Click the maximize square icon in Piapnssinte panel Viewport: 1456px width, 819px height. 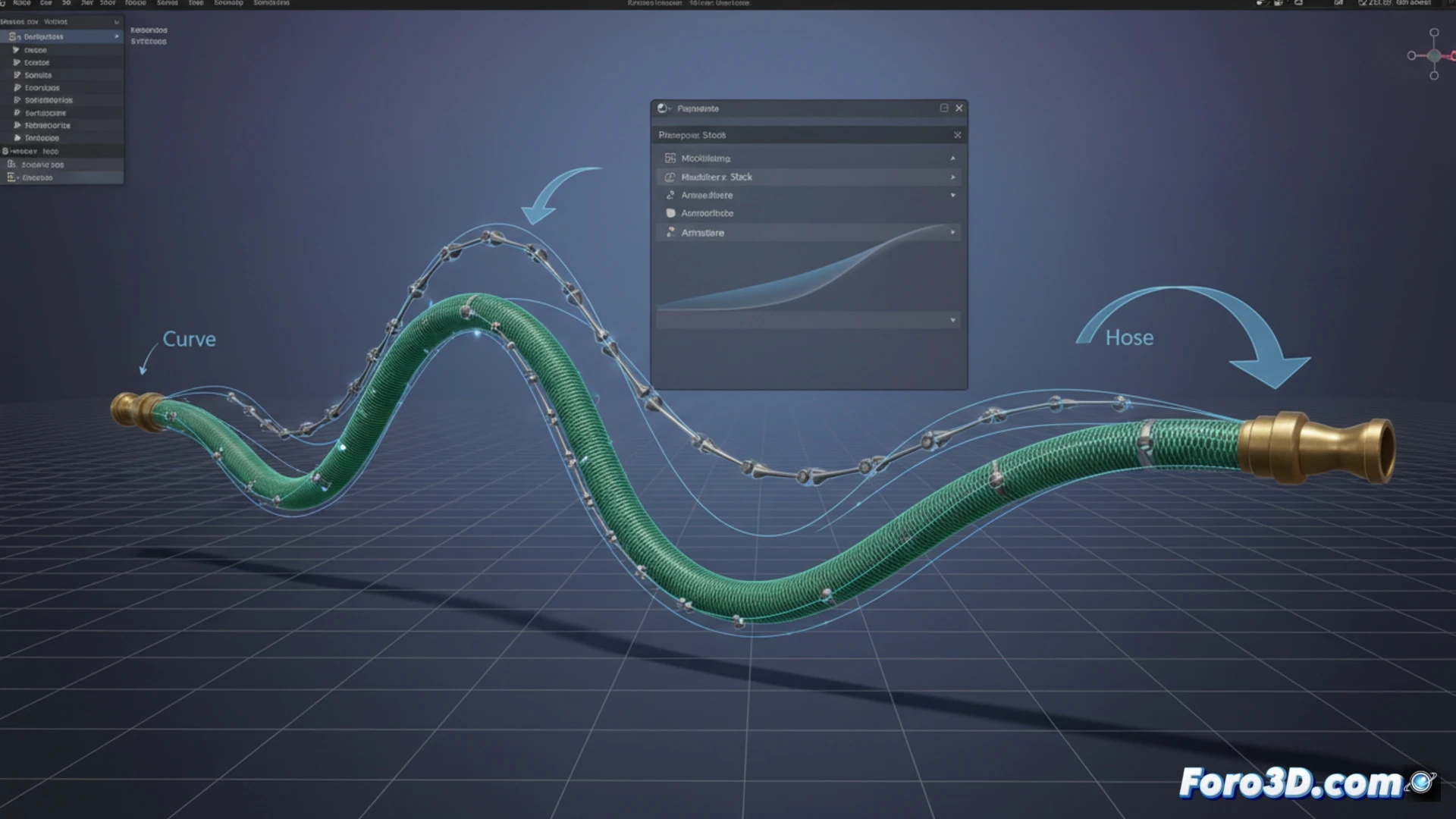tap(944, 108)
